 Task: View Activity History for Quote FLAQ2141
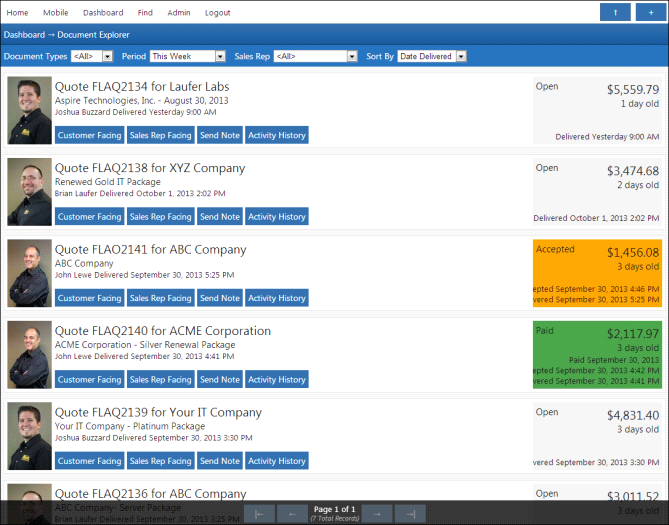pos(276,298)
